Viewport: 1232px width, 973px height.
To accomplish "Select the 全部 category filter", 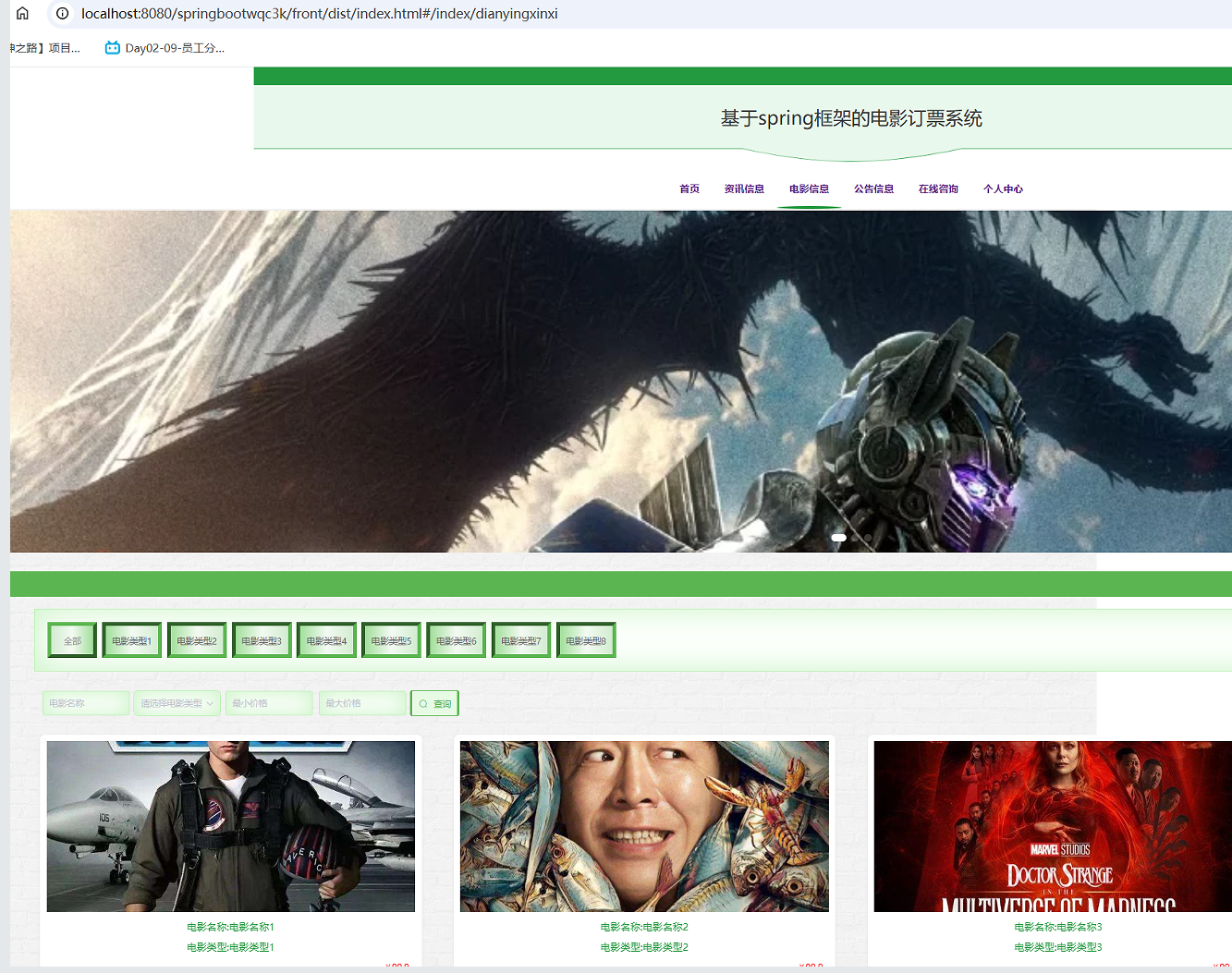I will tap(72, 640).
